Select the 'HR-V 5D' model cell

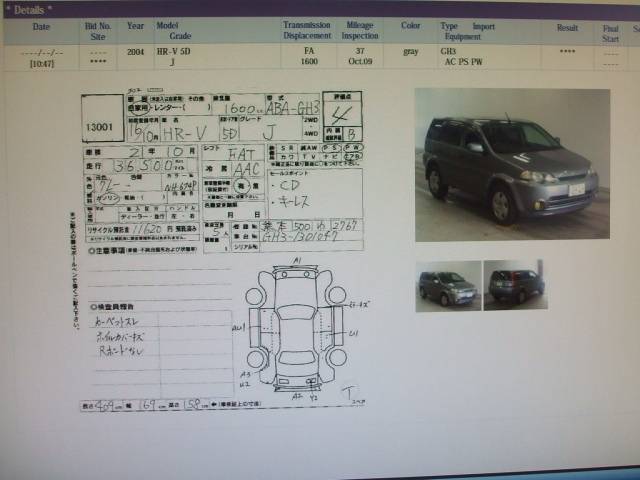click(173, 51)
